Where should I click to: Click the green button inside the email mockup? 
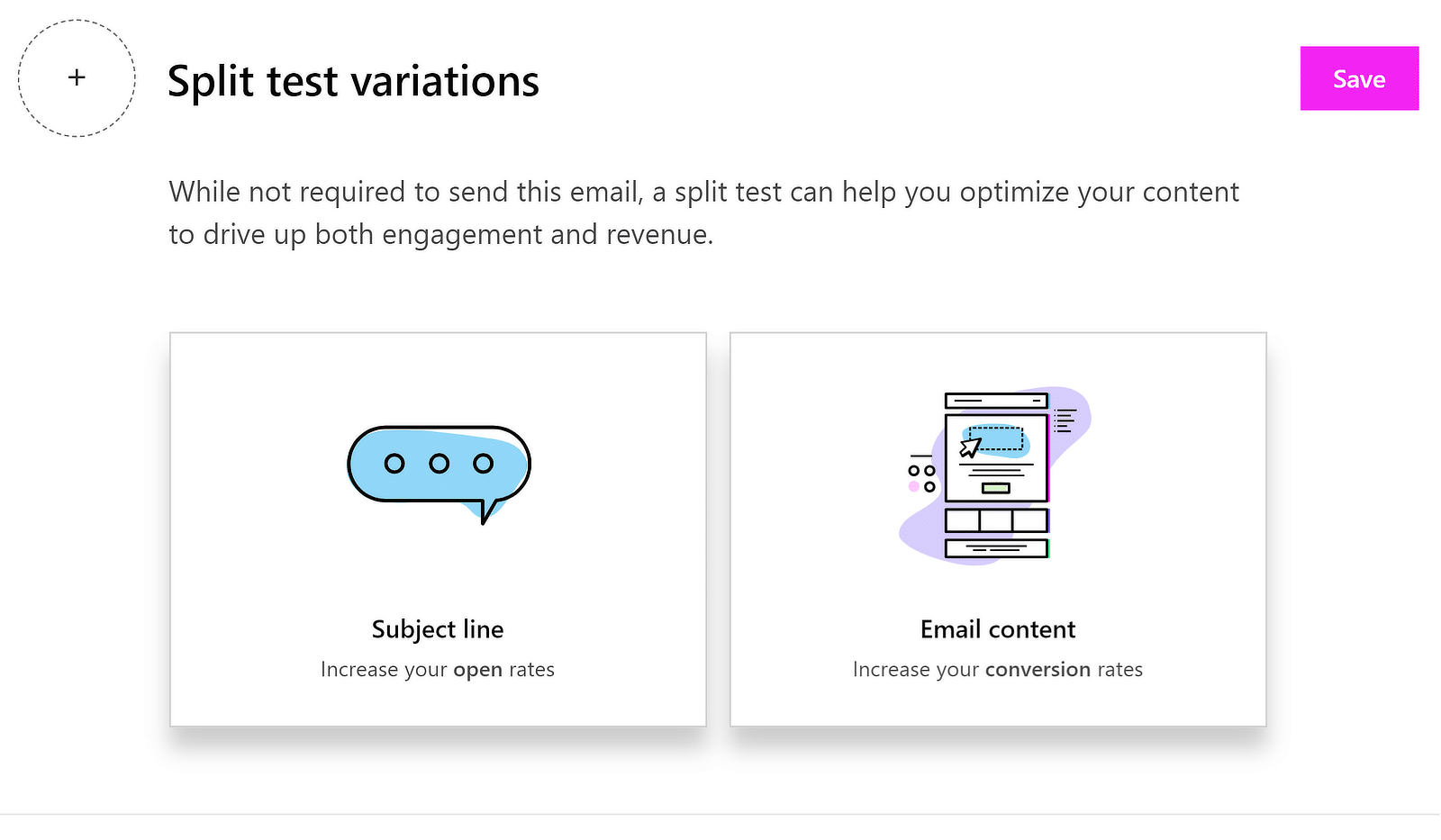pyautogui.click(x=996, y=486)
